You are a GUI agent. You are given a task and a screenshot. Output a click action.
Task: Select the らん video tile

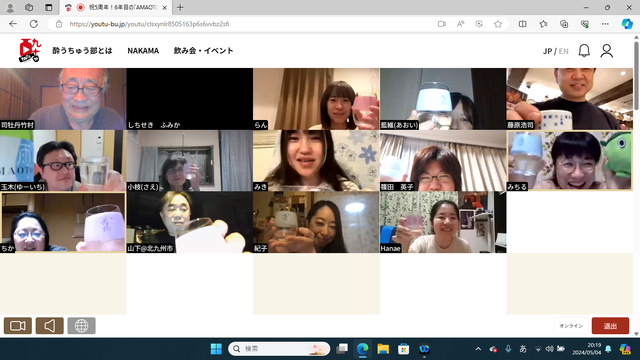tap(316, 99)
